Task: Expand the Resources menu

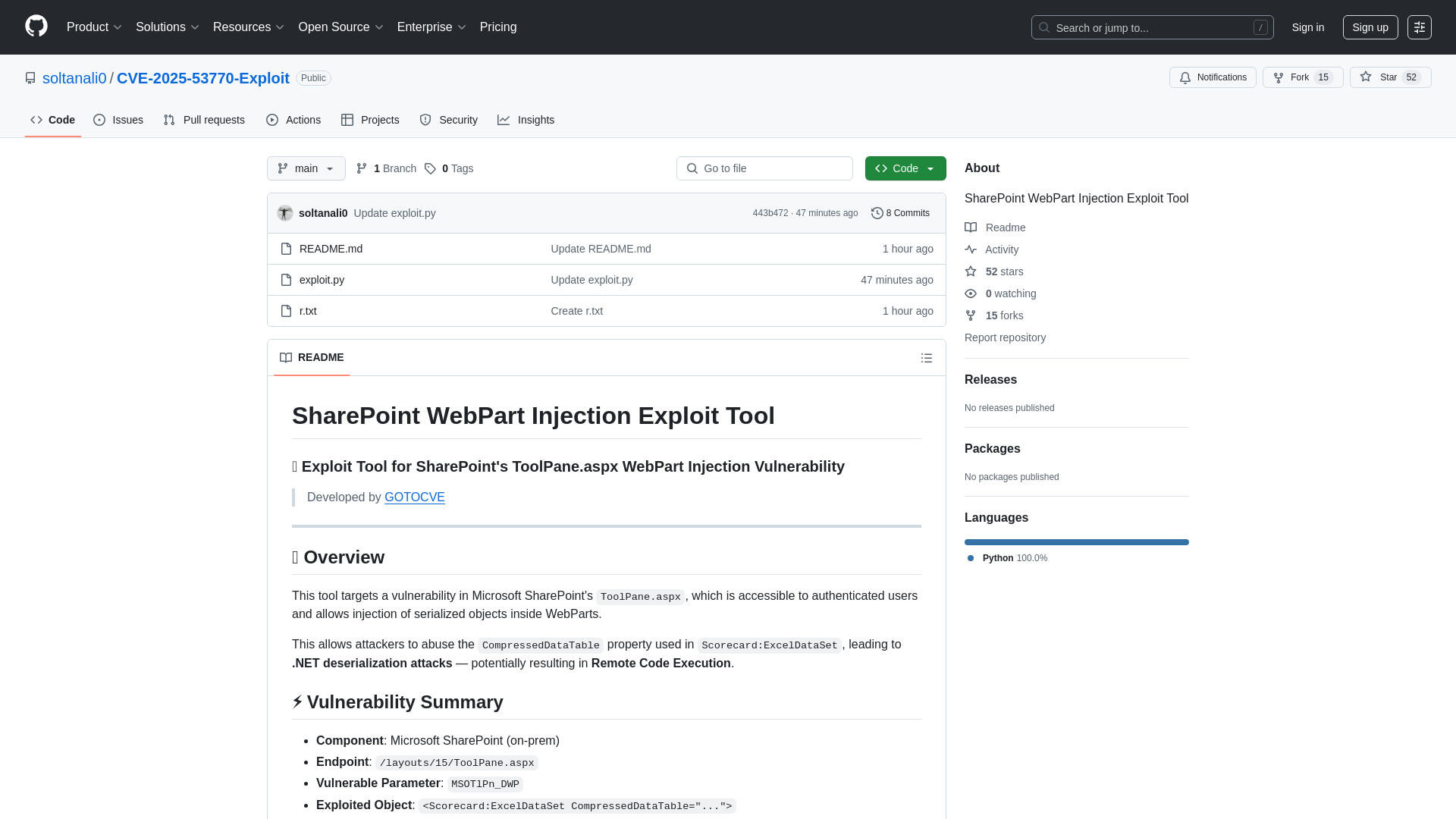Action: click(249, 27)
